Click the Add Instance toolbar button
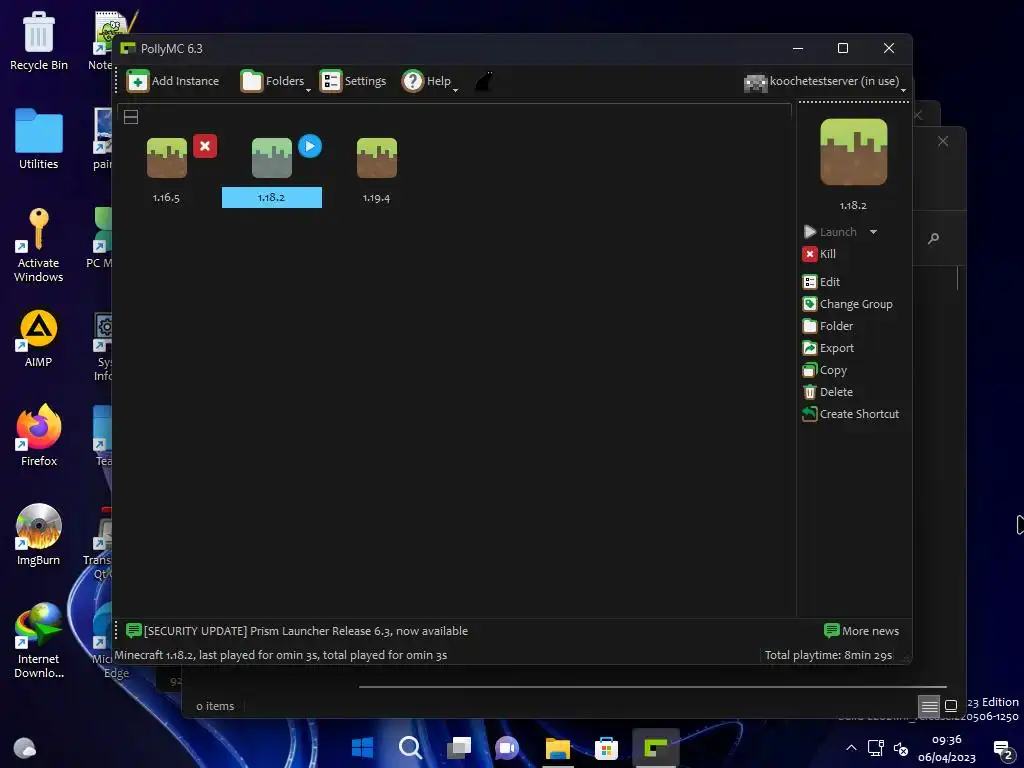Image resolution: width=1024 pixels, height=768 pixels. pos(173,81)
